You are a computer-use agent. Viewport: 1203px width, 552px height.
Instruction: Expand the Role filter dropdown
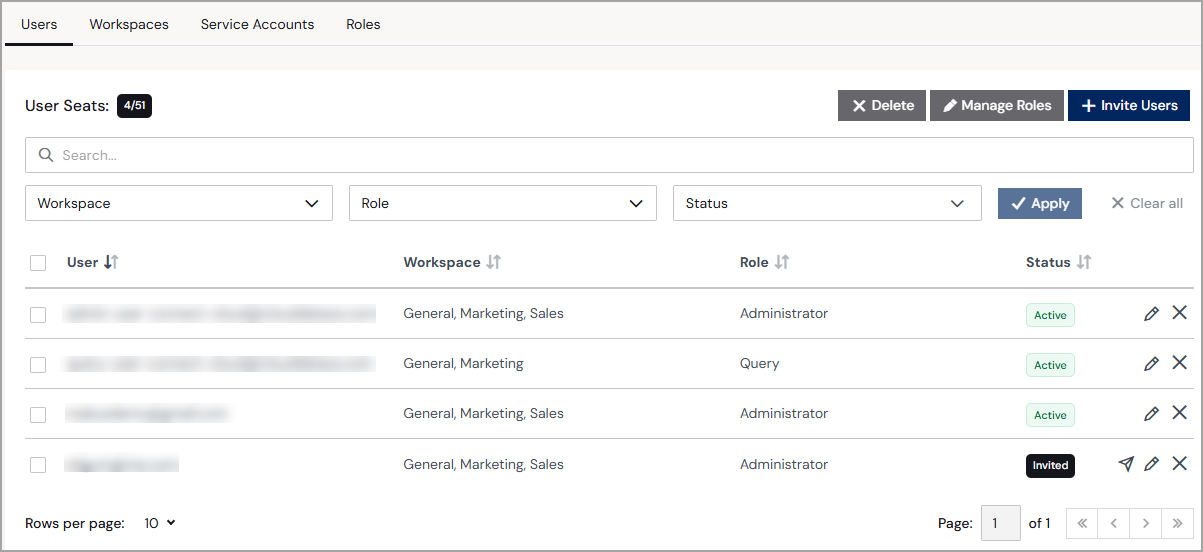[503, 203]
